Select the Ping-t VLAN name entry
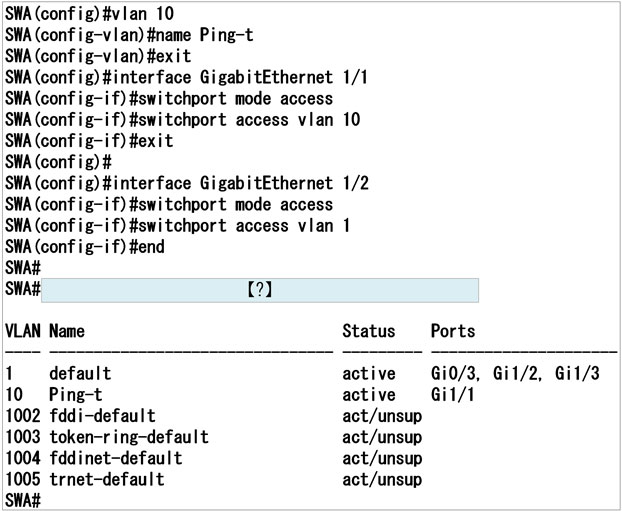Screen dimensions: 622x511 [x=75, y=394]
